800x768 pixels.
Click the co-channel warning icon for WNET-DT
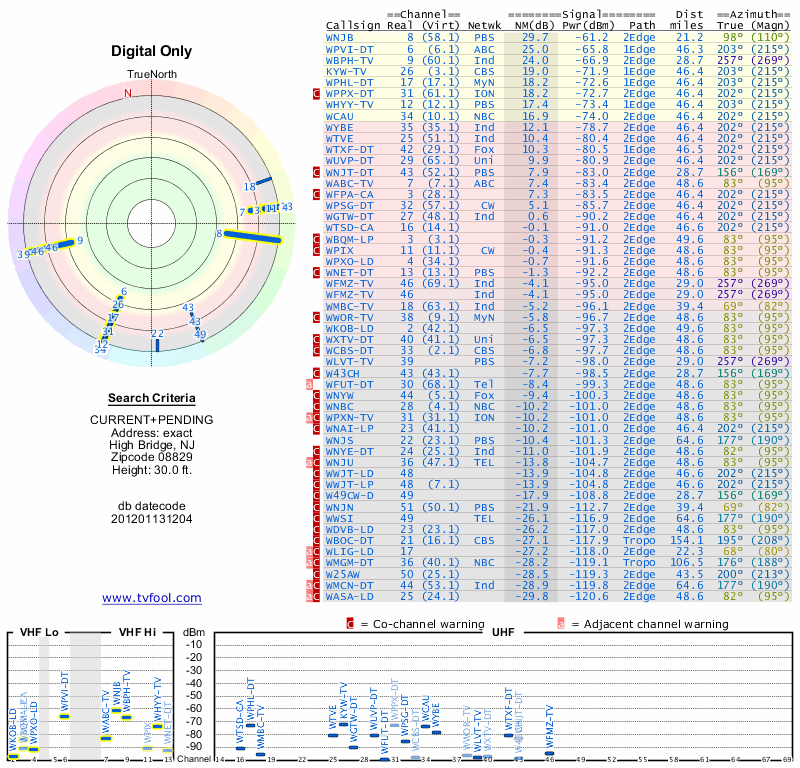[317, 273]
